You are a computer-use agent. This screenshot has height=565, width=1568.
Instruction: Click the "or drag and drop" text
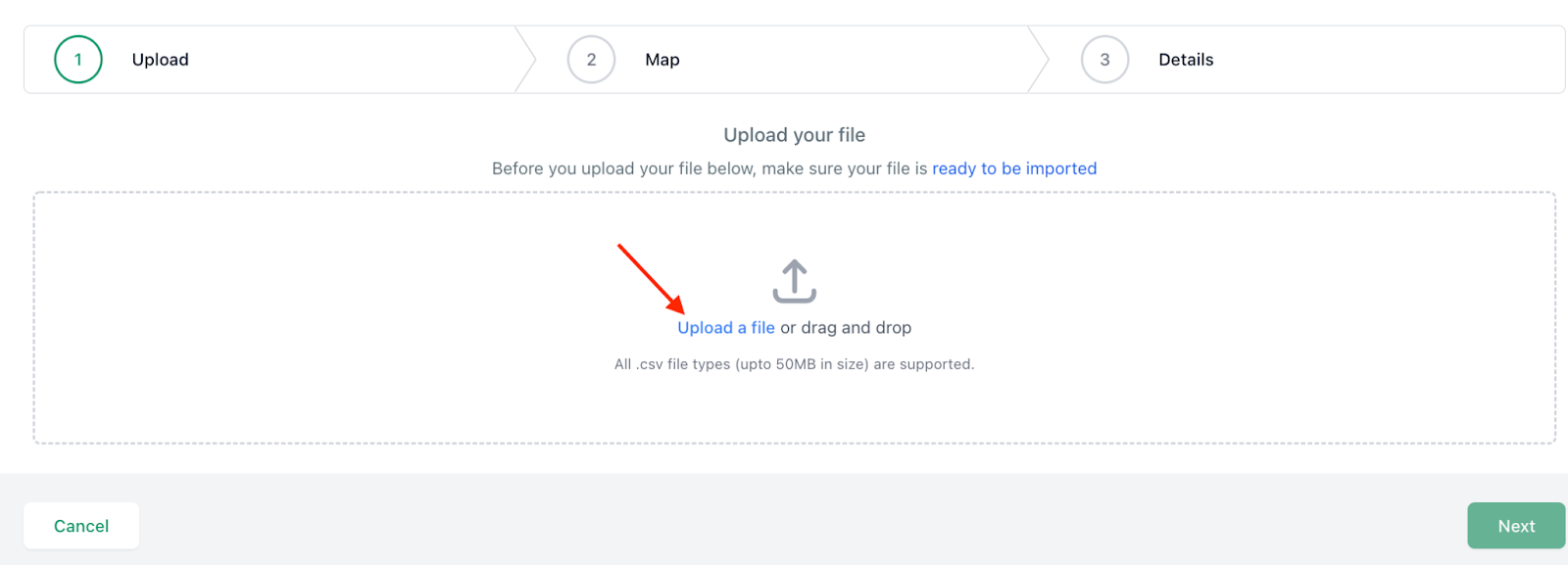coord(846,328)
